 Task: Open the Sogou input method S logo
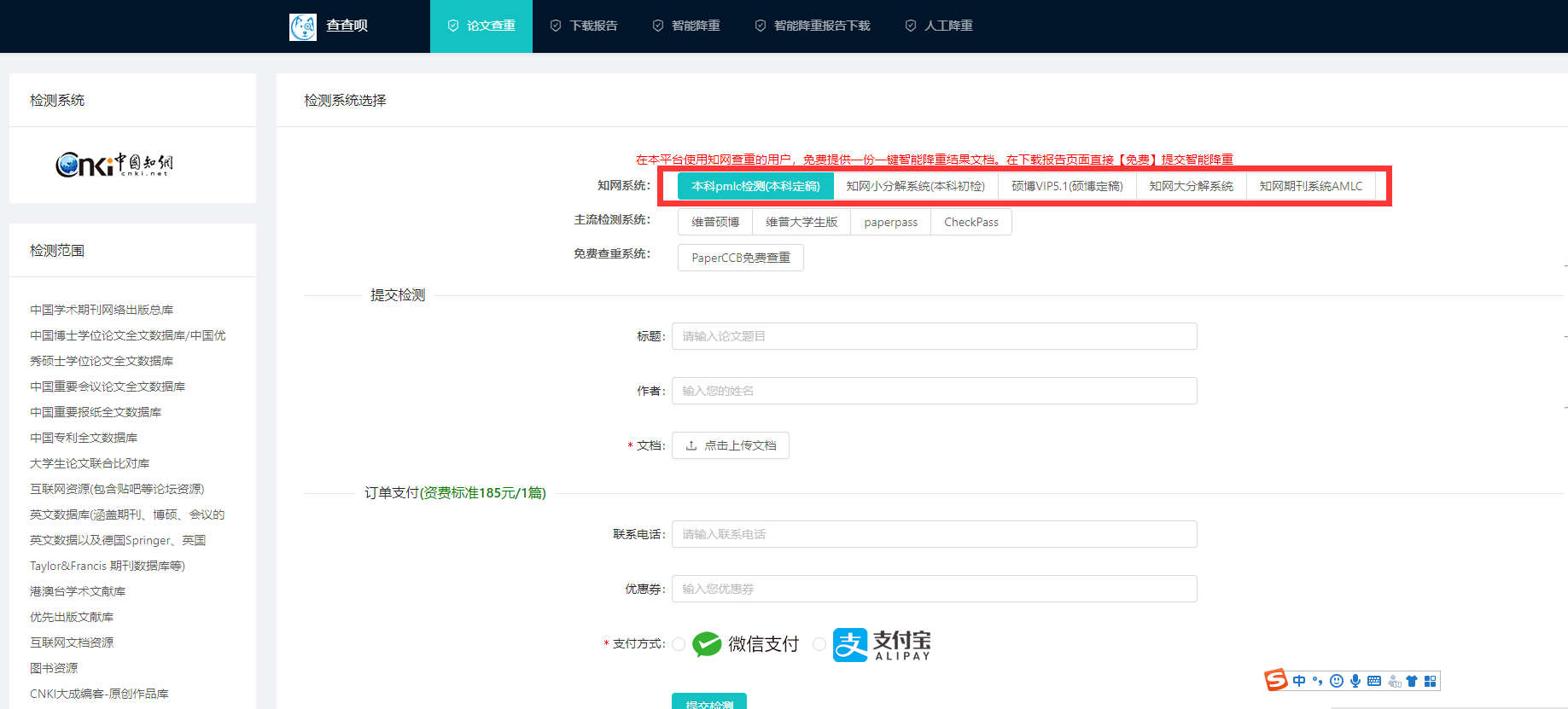1276,680
